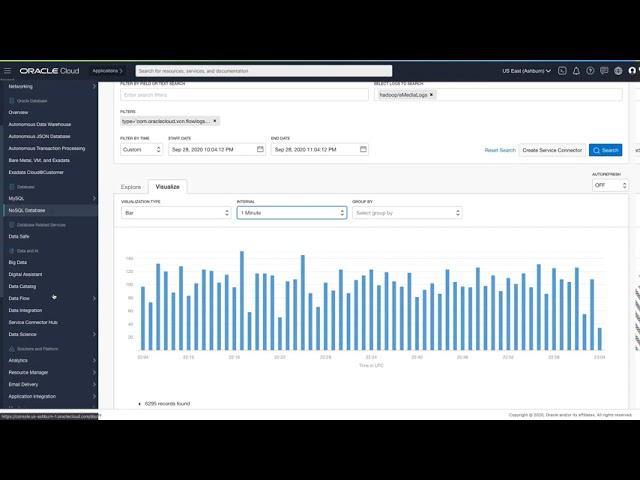
Task: Click the tallest bar in the chart
Action: click(x=242, y=300)
